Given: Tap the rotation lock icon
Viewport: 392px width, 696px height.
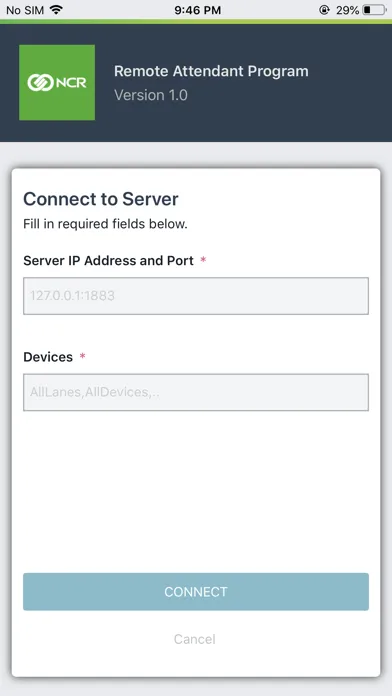Looking at the screenshot, I should click(x=325, y=10).
